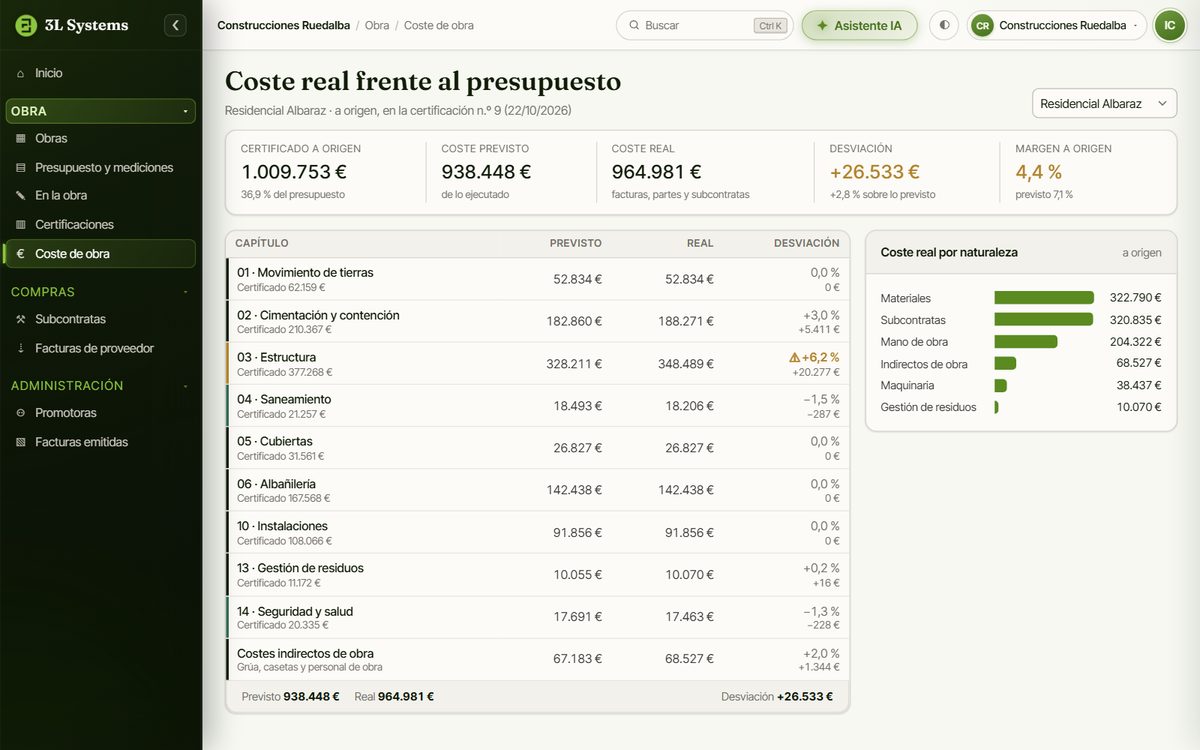1200x750 pixels.
Task: Collapse the ADMINISTRACIÓN sidebar section
Action: coord(100,385)
